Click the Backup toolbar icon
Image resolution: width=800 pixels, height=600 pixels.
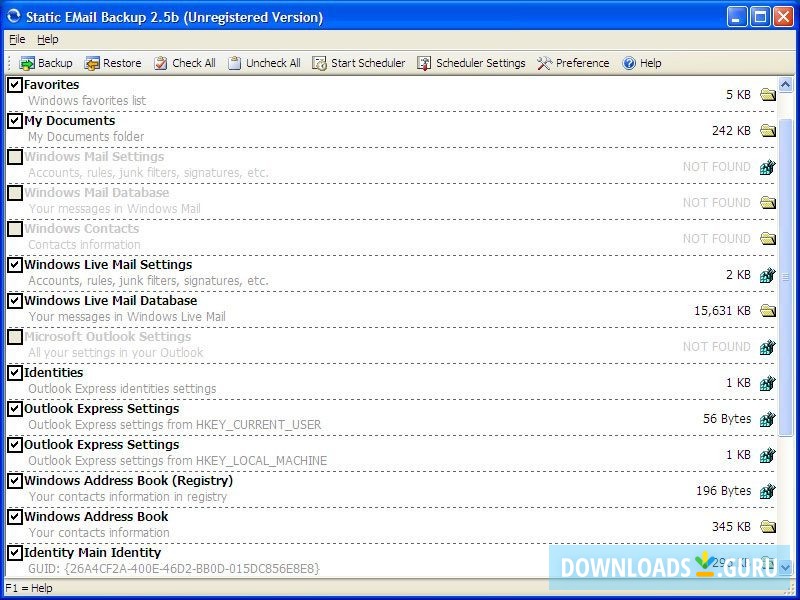click(27, 63)
